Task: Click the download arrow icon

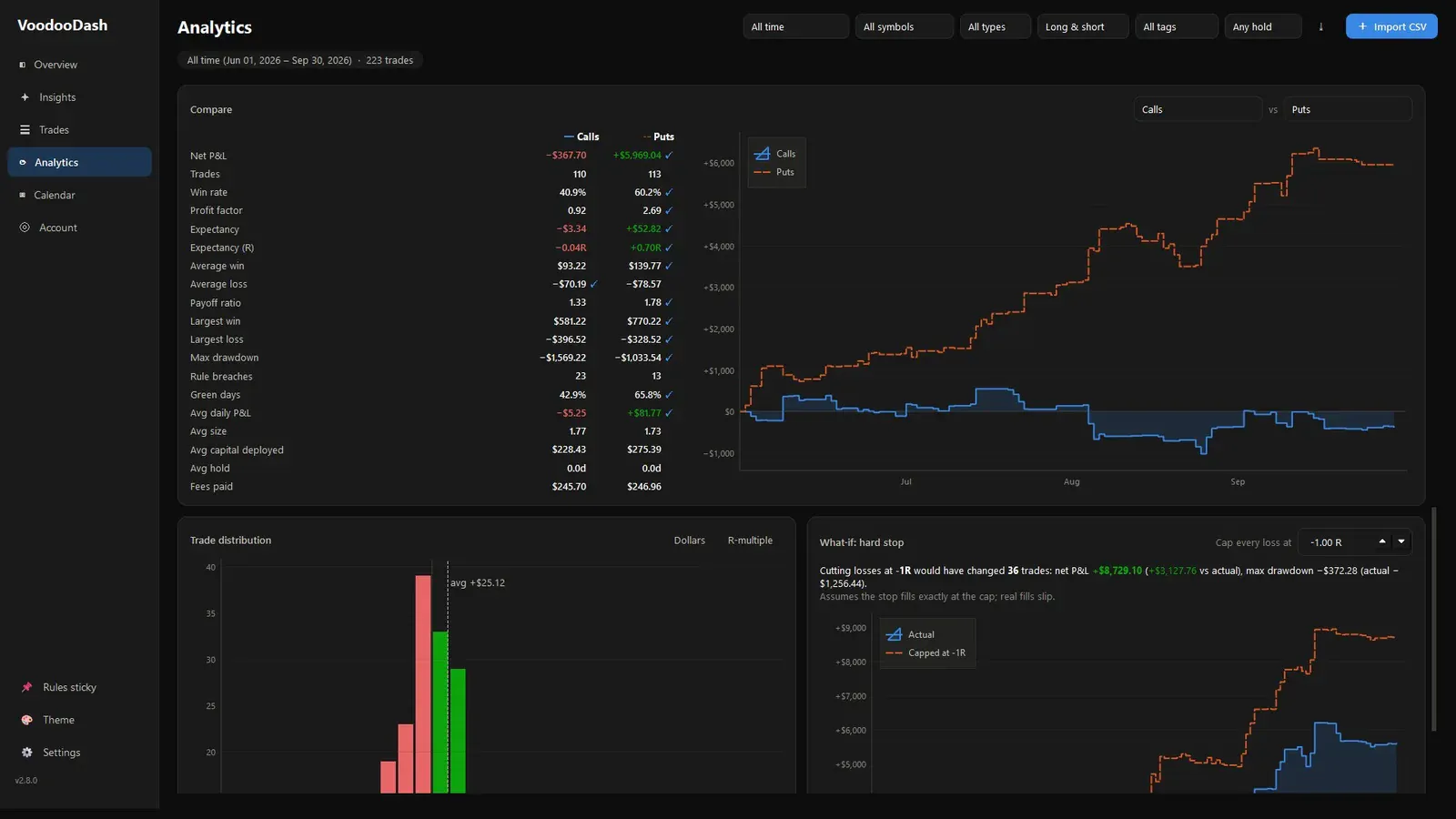Action: pyautogui.click(x=1320, y=27)
